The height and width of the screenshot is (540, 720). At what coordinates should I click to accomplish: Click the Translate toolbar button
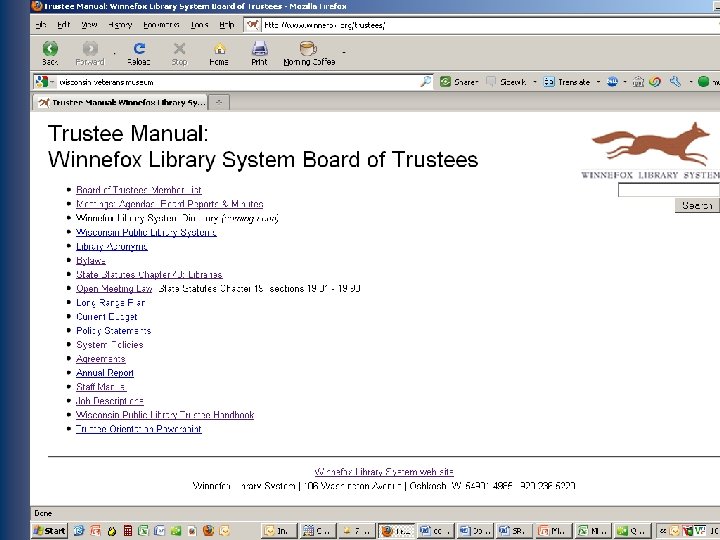567,82
